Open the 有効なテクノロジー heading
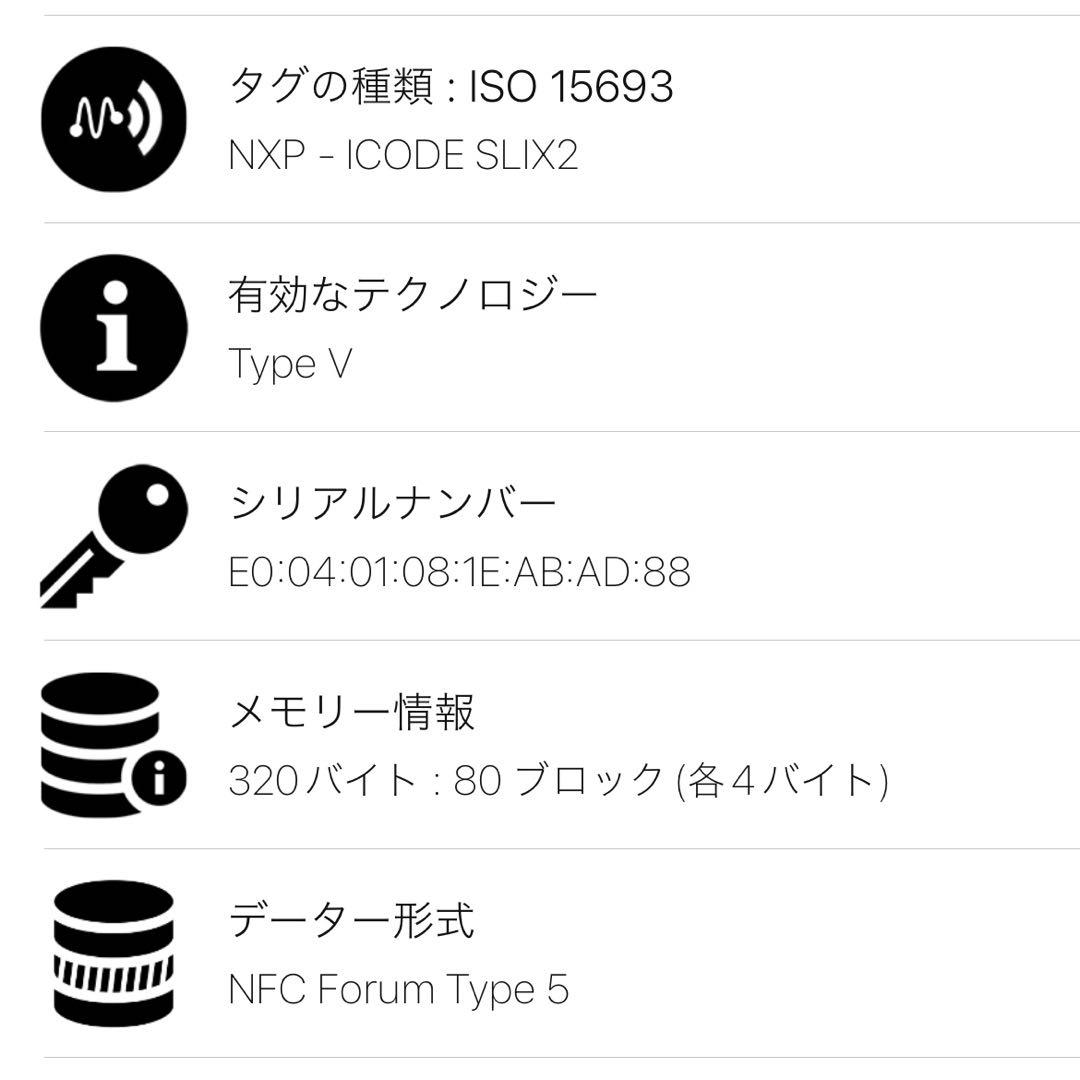This screenshot has width=1080, height=1080. 413,295
